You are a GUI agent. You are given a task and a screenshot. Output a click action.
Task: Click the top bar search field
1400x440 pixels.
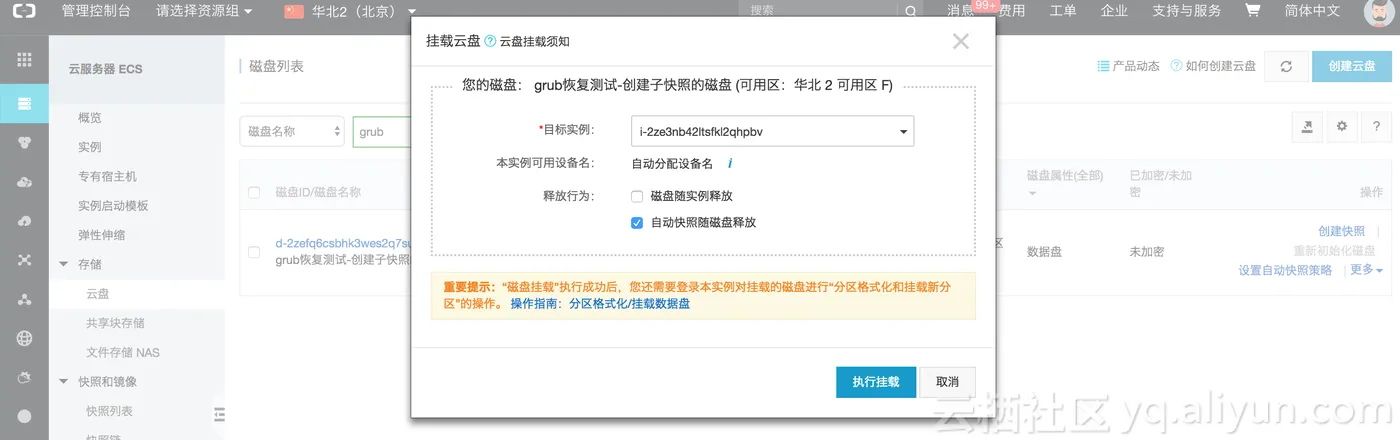[820, 12]
